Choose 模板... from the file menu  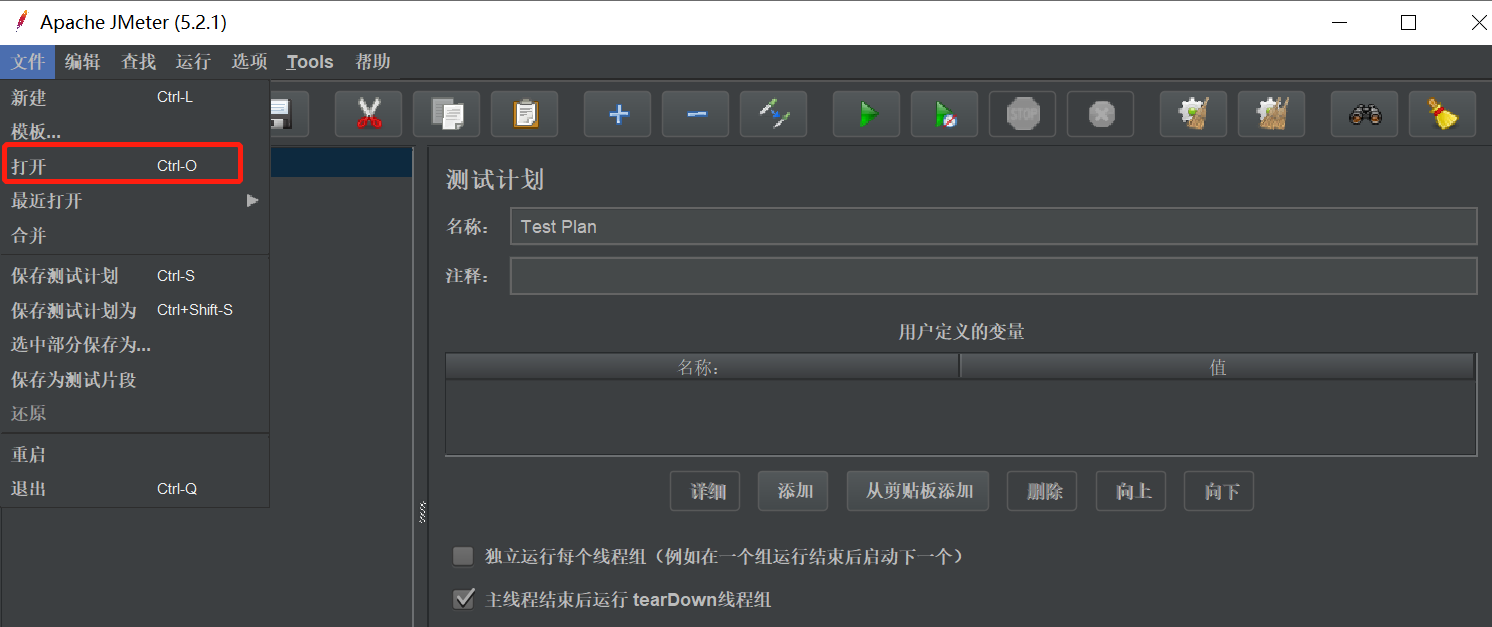click(x=135, y=132)
